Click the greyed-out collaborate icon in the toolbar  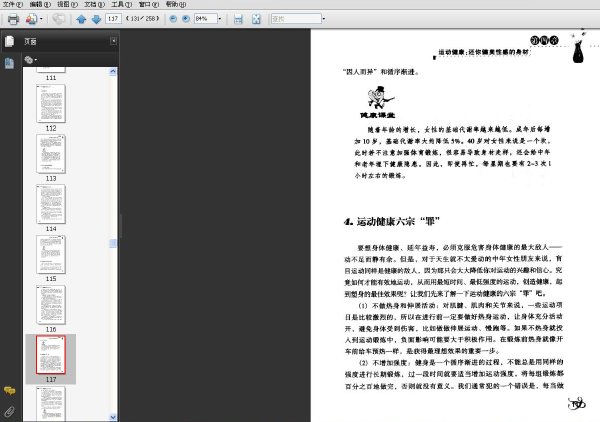[x=59, y=19]
